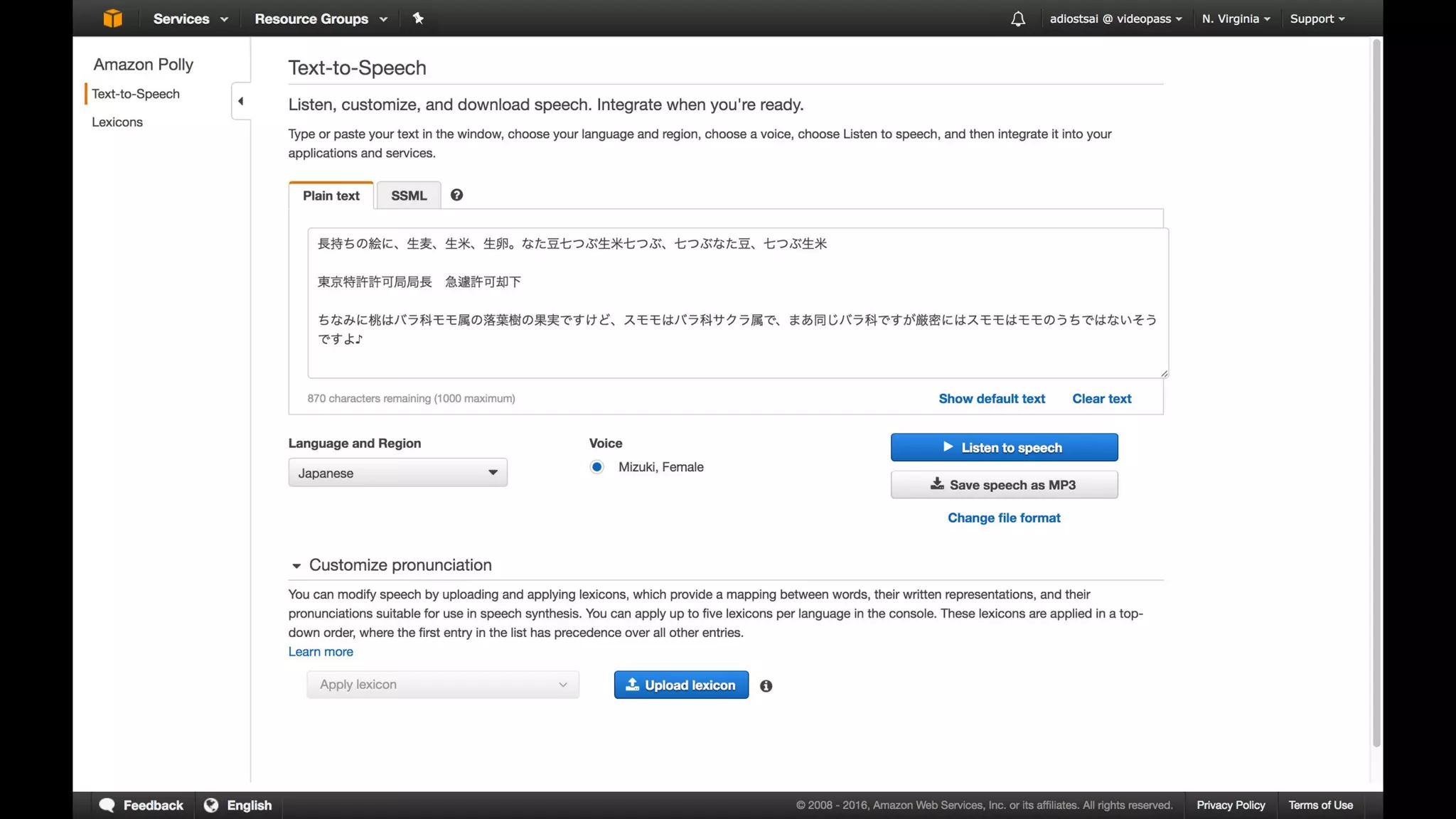1456x819 pixels.
Task: Collapse the Customize pronunciation section
Action: [x=296, y=566]
